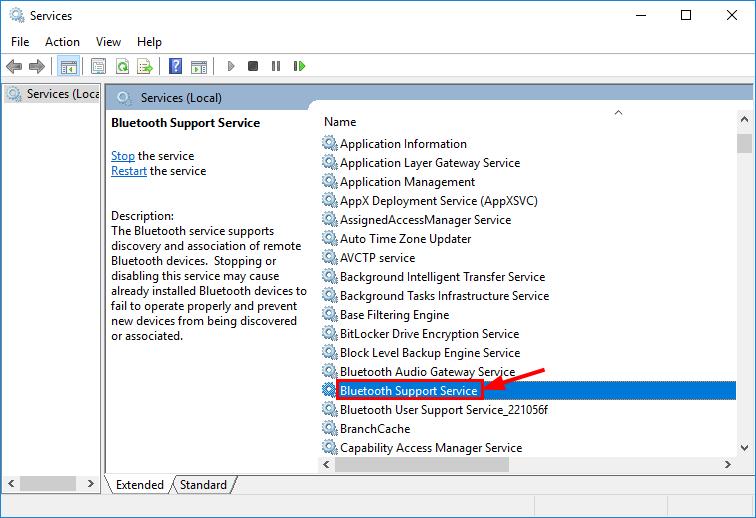
Task: Click the services list horizontal scrollbar thumb
Action: coord(422,464)
